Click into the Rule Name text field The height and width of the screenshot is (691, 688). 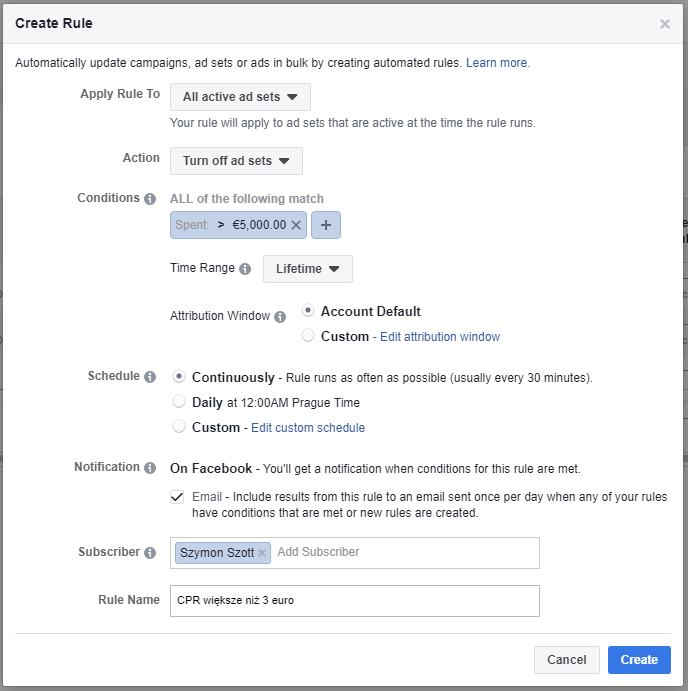click(x=354, y=601)
